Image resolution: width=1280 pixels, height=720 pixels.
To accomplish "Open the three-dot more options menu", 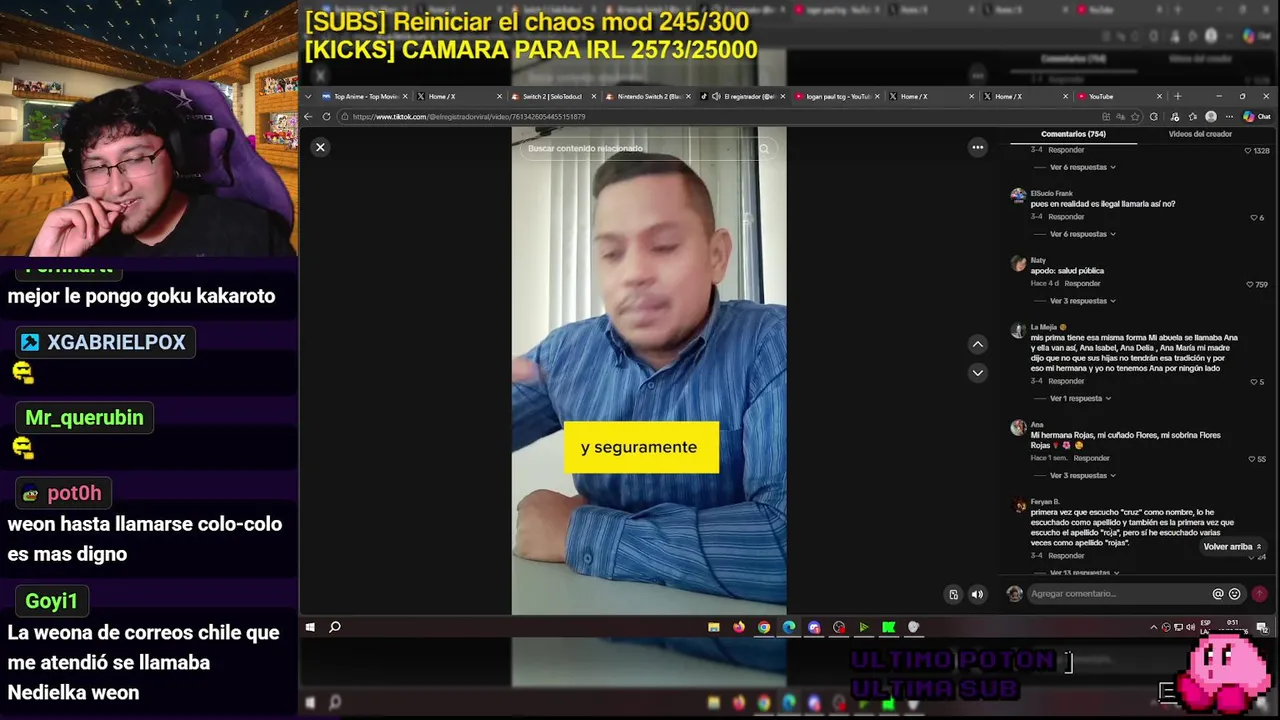I will pyautogui.click(x=978, y=147).
